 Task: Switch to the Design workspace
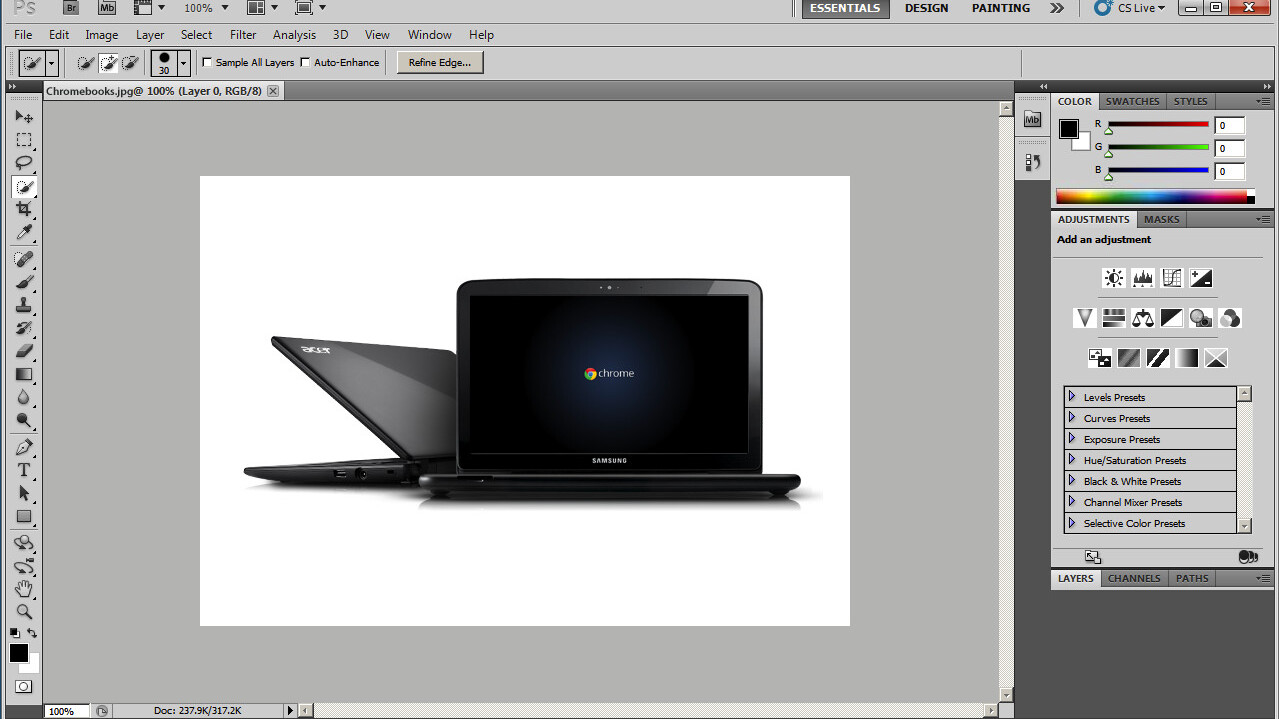pyautogui.click(x=926, y=8)
